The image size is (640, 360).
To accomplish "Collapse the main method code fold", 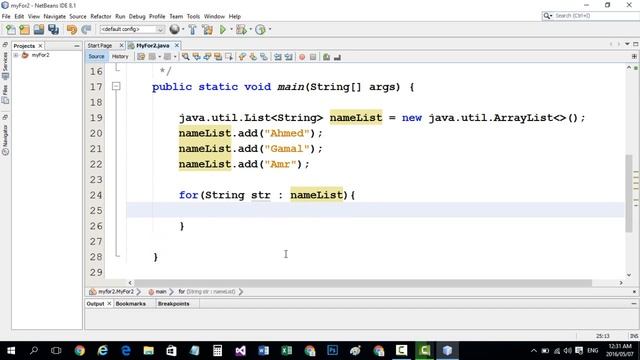I will [116, 86].
